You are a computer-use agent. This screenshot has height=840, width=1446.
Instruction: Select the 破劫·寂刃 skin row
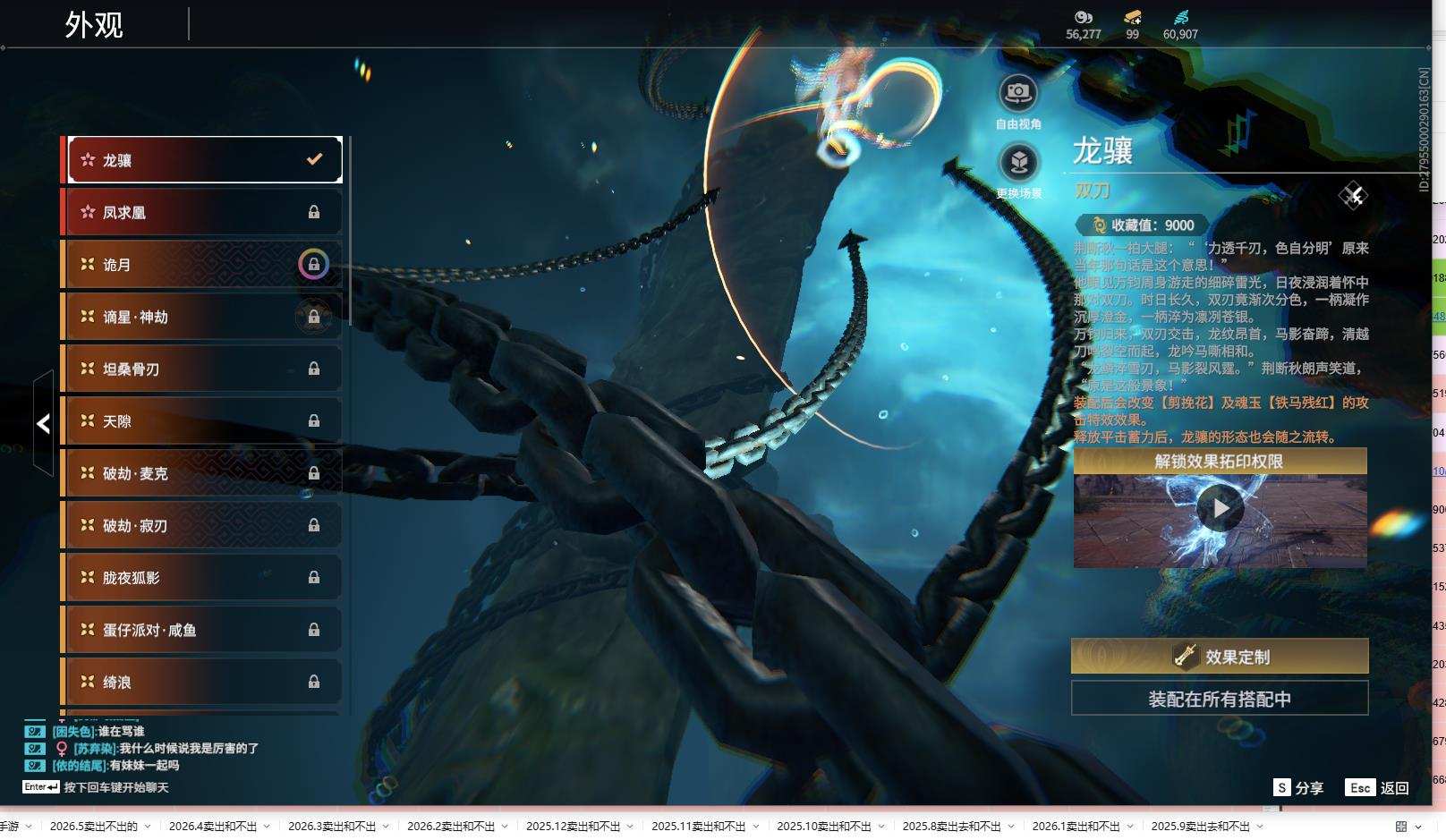point(201,525)
